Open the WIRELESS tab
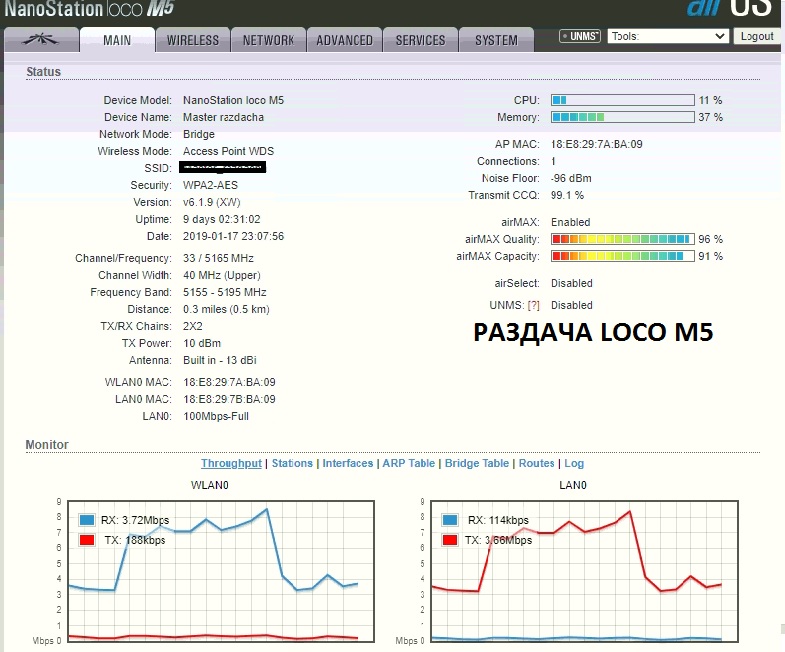 pos(193,40)
